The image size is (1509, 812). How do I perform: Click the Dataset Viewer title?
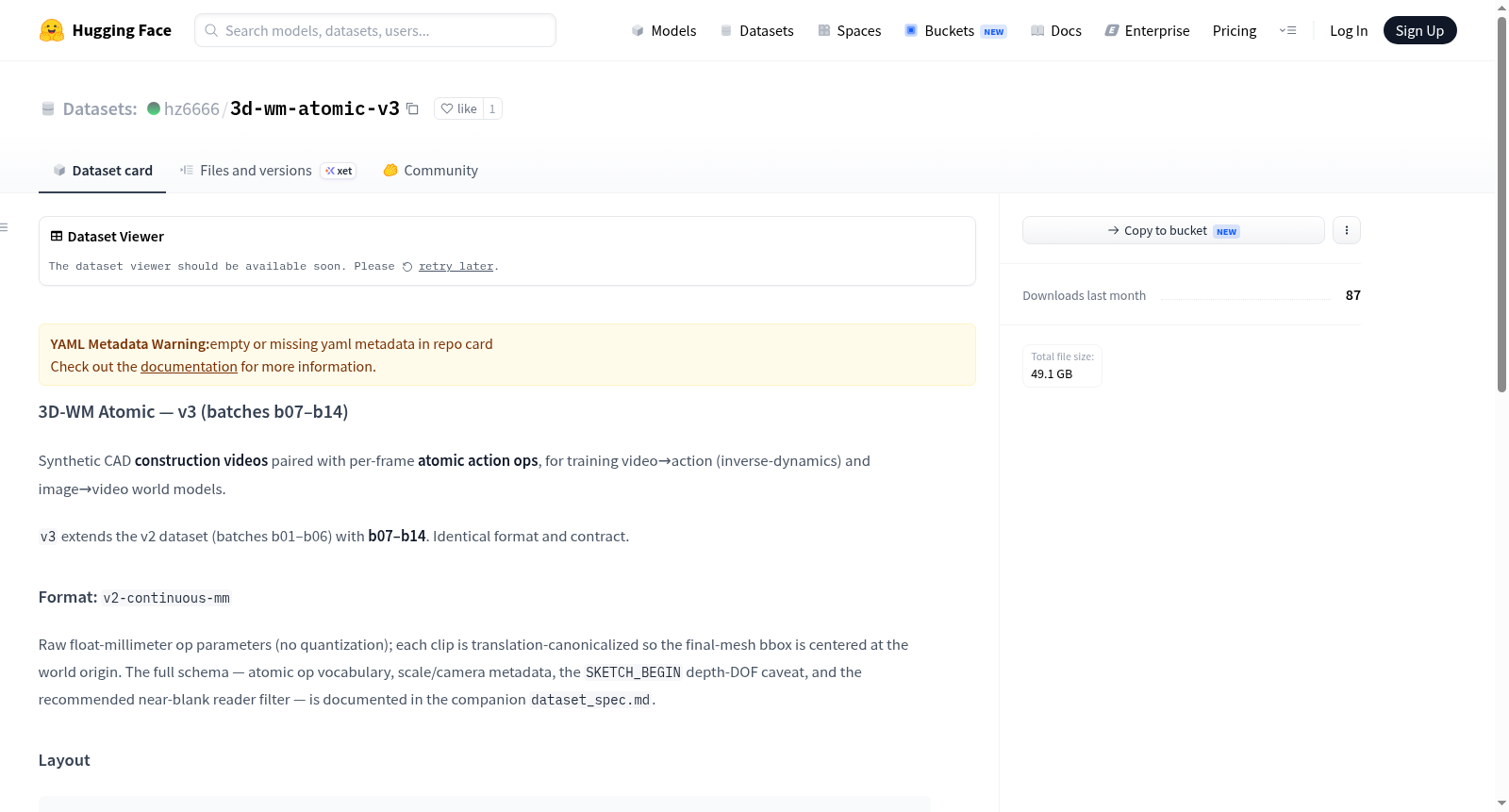116,236
